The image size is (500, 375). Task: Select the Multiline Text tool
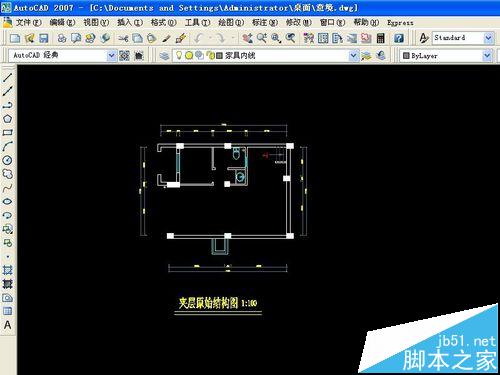[x=7, y=325]
